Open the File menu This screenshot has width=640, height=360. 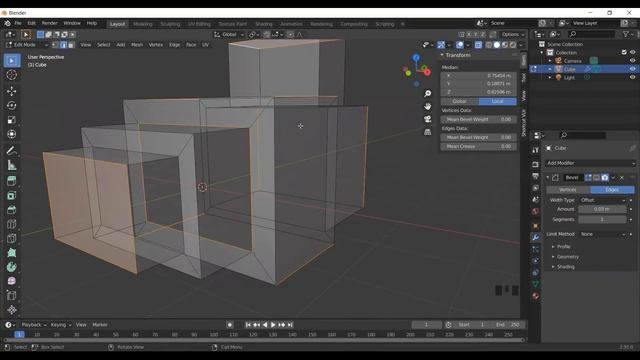coord(18,23)
